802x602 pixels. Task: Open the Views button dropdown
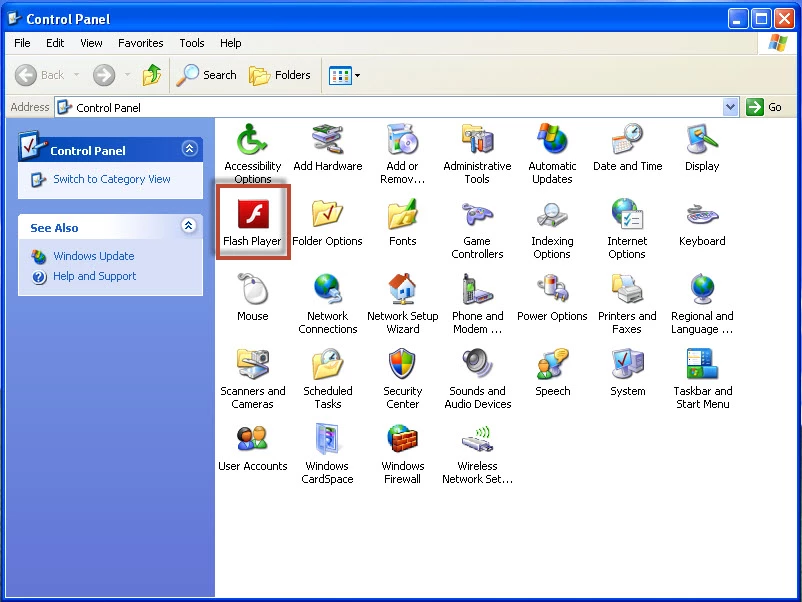[358, 76]
